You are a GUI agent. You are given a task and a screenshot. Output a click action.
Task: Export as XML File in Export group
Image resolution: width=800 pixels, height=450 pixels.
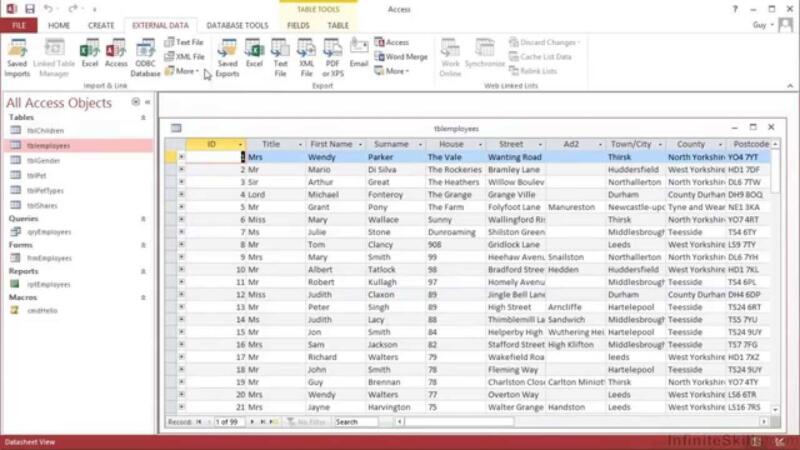coord(306,56)
